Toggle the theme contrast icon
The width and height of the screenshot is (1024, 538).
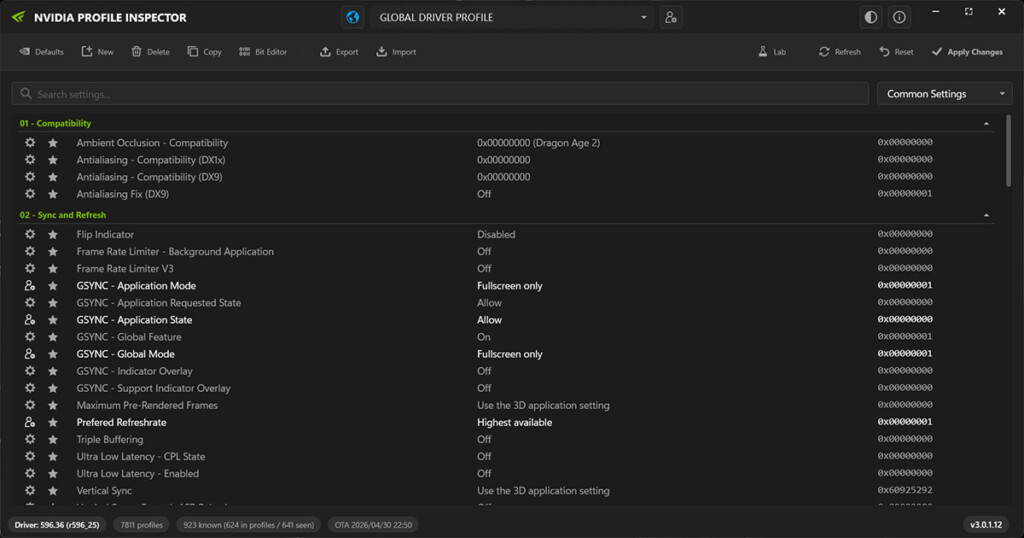871,18
